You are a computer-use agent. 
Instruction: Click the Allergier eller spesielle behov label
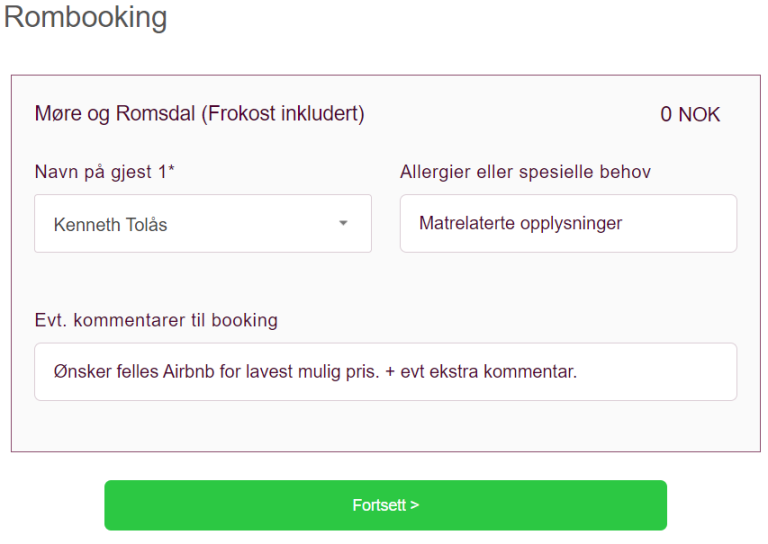click(x=525, y=172)
